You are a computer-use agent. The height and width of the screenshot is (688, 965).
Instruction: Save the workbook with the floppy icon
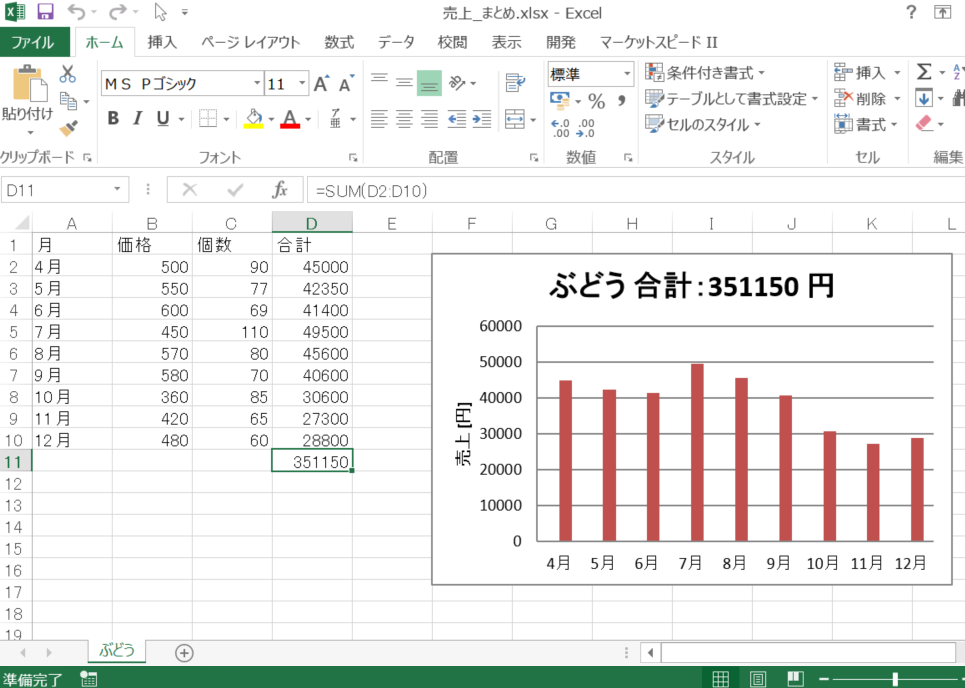pyautogui.click(x=45, y=12)
